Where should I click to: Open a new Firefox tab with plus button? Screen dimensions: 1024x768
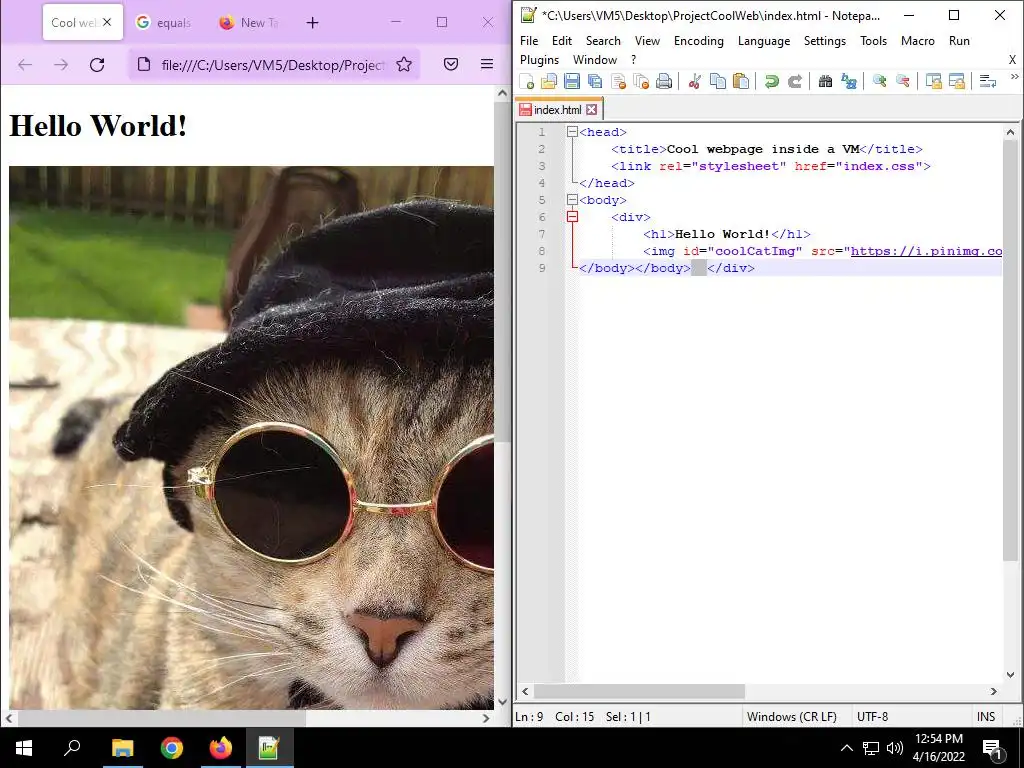pos(312,23)
